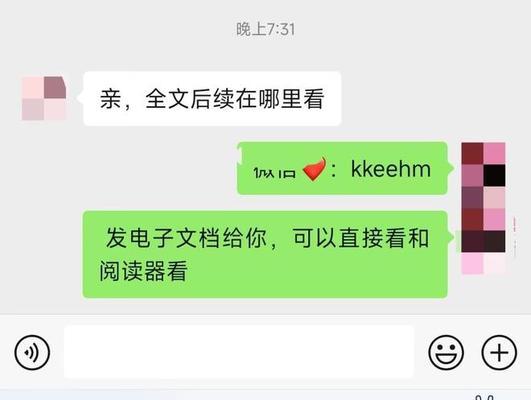
Task: Click the cut-off characters at bottom right edge
Action: (x=484, y=397)
